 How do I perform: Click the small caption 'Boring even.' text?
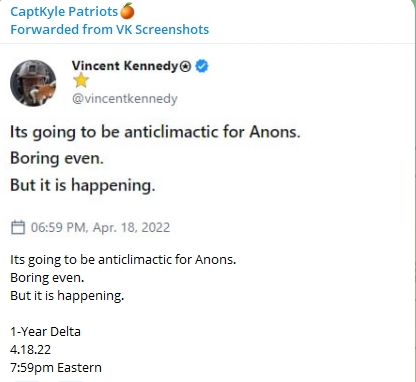(x=47, y=277)
